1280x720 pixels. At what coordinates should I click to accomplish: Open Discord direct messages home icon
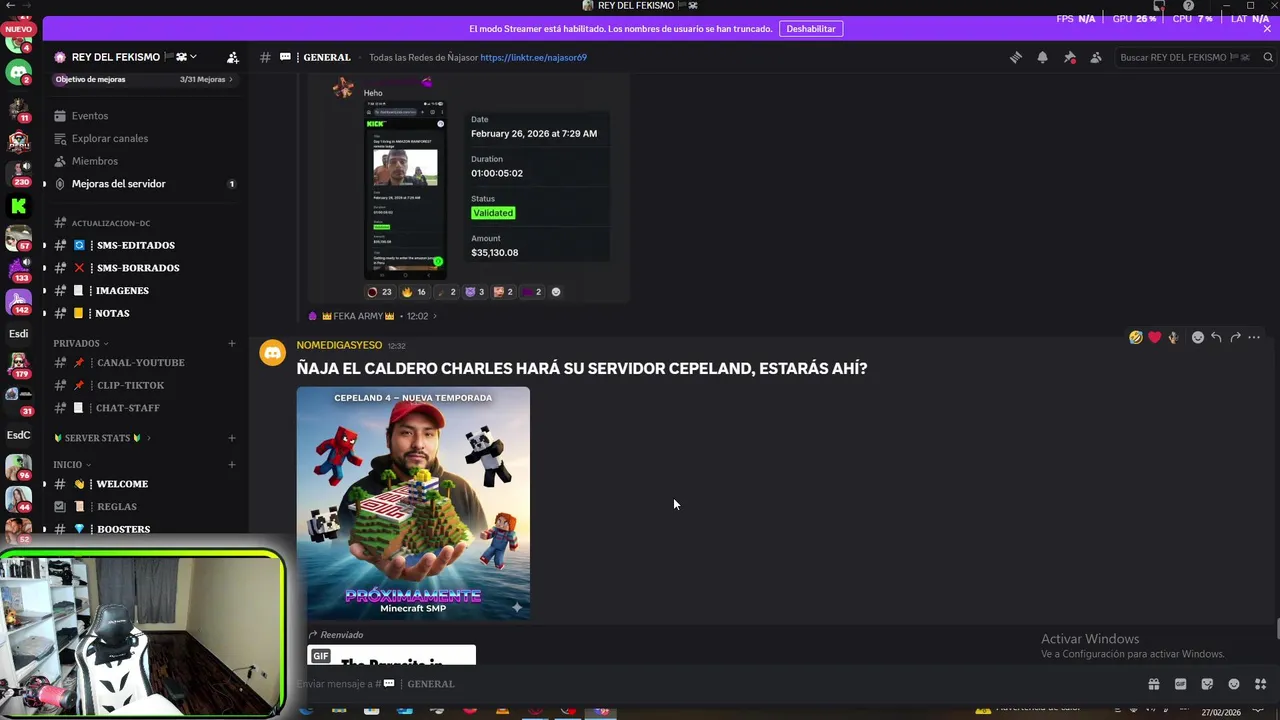[x=18, y=71]
